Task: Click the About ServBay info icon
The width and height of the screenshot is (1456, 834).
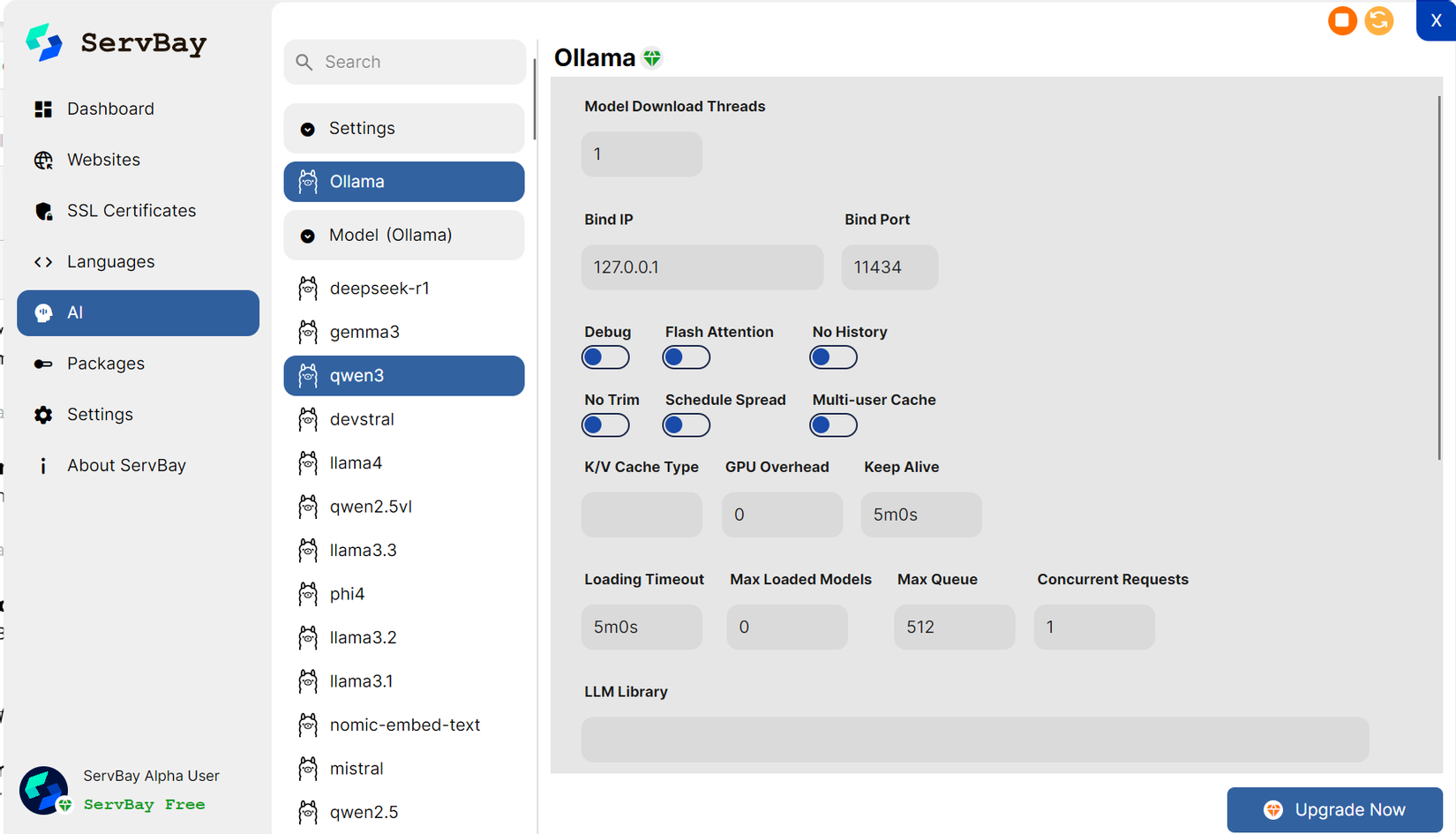Action: pyautogui.click(x=43, y=466)
